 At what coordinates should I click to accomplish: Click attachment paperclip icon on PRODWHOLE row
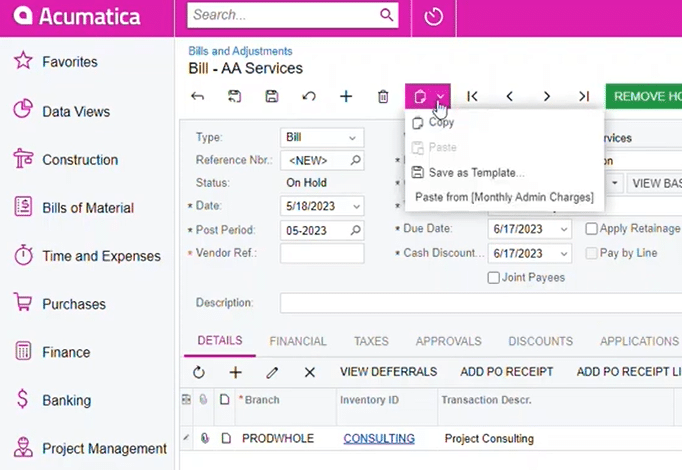(204, 438)
